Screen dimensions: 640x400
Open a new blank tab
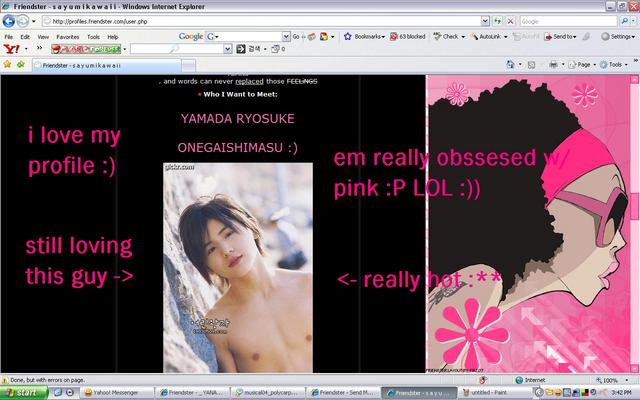[x=188, y=66]
